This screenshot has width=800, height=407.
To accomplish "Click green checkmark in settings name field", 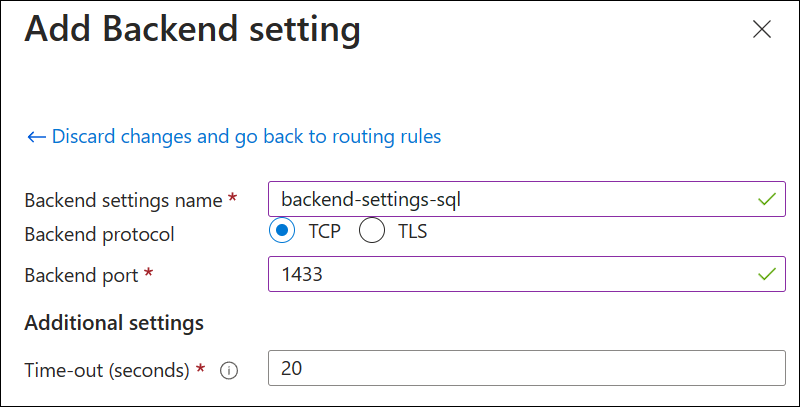I will point(767,199).
